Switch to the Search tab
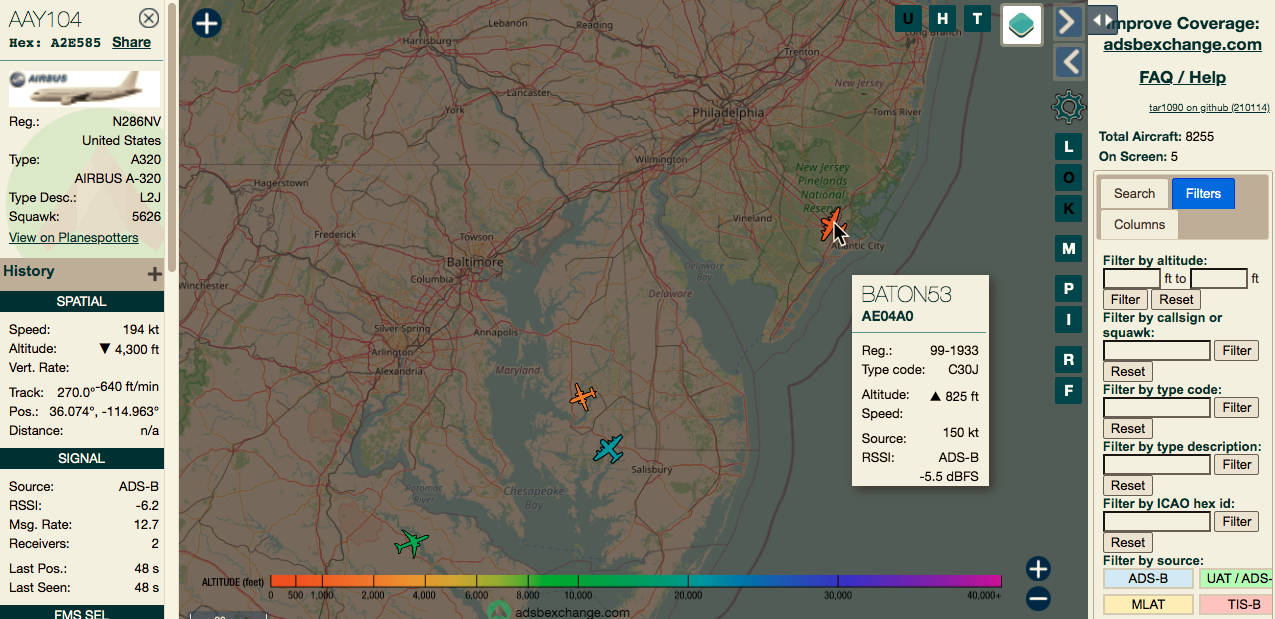Image resolution: width=1275 pixels, height=619 pixels. point(1134,193)
